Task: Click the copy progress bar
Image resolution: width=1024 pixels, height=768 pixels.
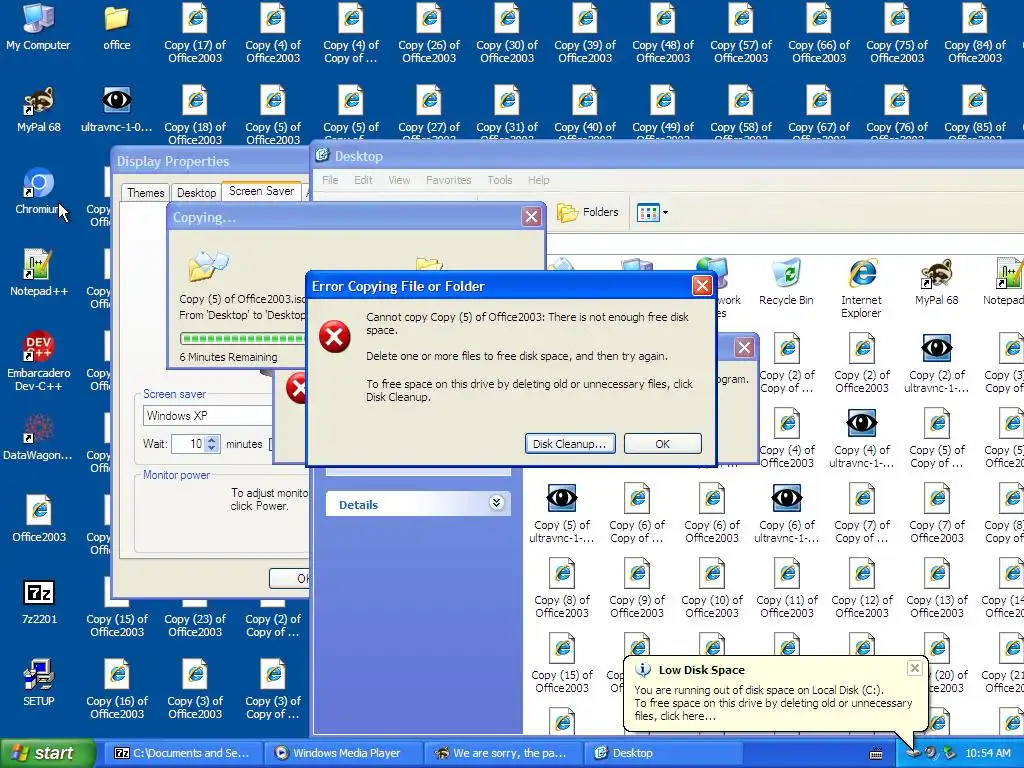Action: pyautogui.click(x=243, y=338)
